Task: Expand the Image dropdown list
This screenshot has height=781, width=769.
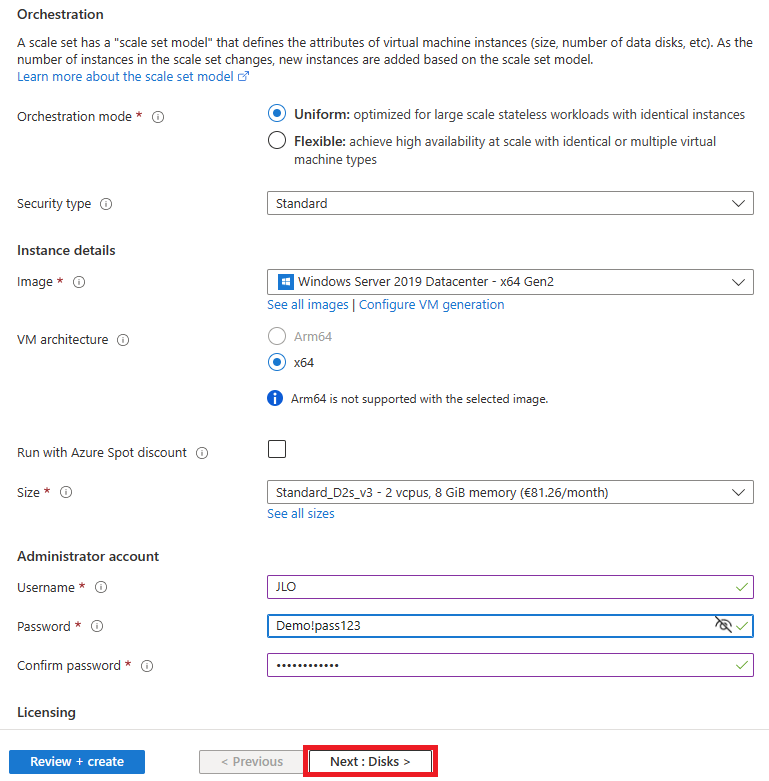Action: tap(510, 282)
